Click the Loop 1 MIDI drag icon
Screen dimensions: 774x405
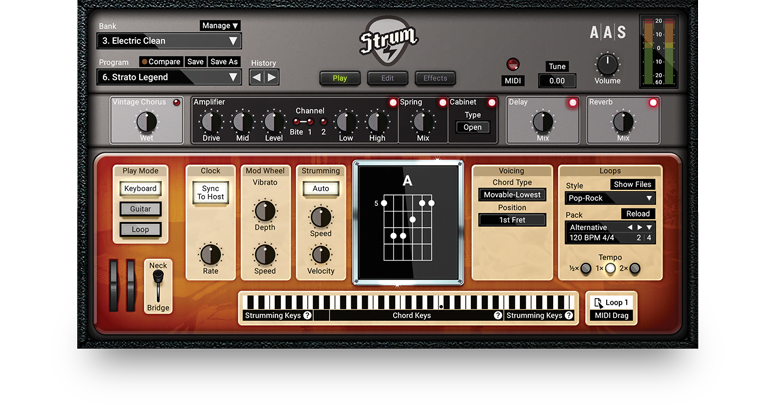tap(598, 303)
